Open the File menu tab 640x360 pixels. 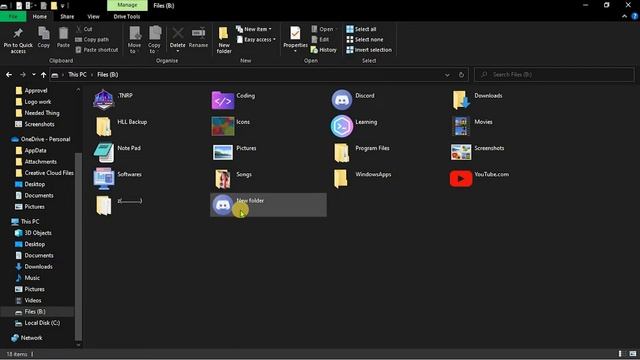[x=13, y=17]
